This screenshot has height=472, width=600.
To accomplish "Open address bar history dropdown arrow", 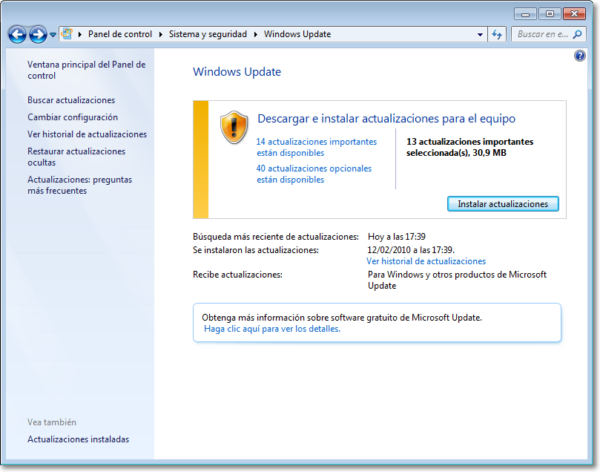I will coord(480,34).
